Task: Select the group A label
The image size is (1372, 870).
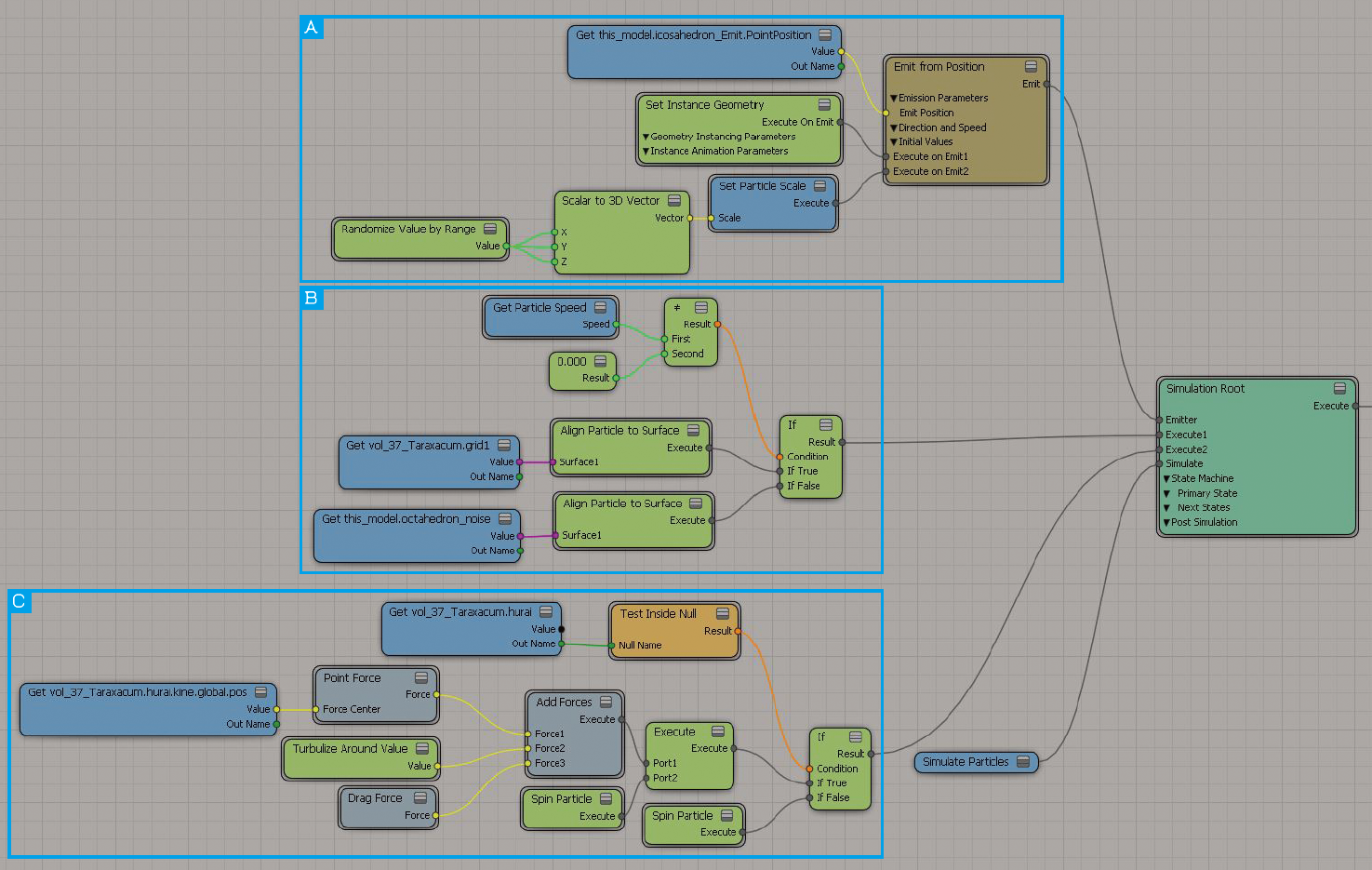Action: pos(312,27)
